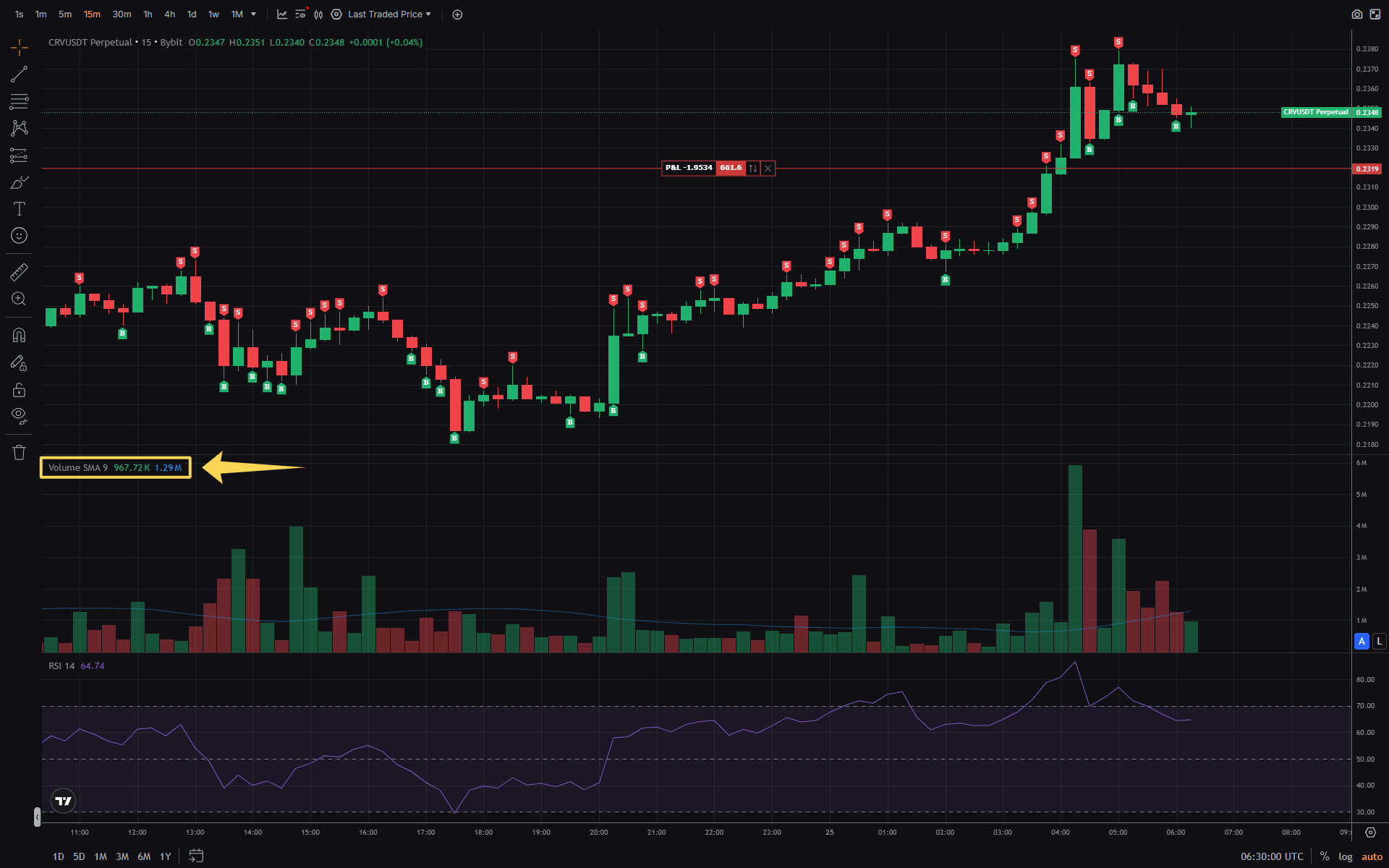Select the ruler measure tool

20,272
